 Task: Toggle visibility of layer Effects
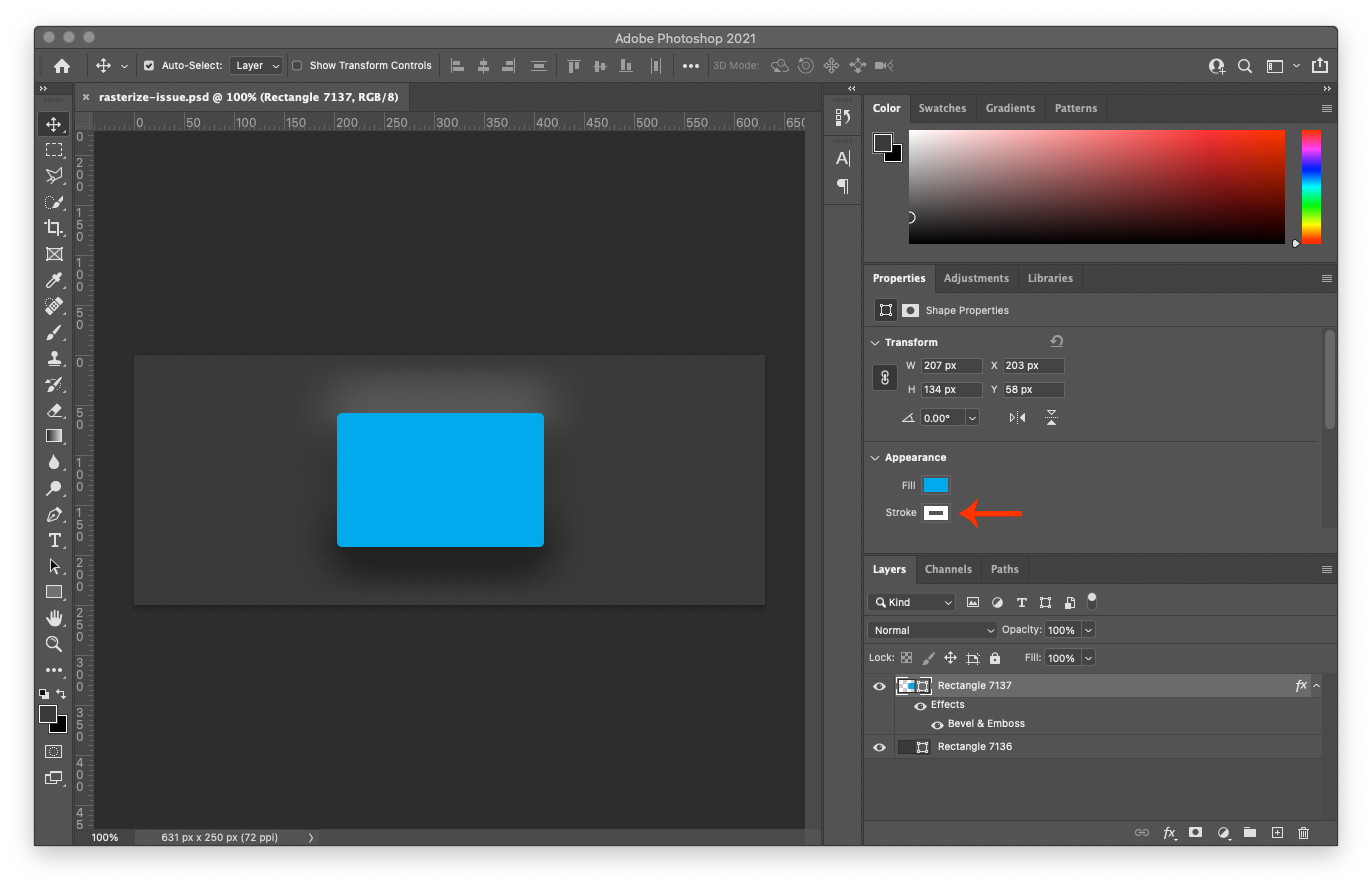click(920, 705)
